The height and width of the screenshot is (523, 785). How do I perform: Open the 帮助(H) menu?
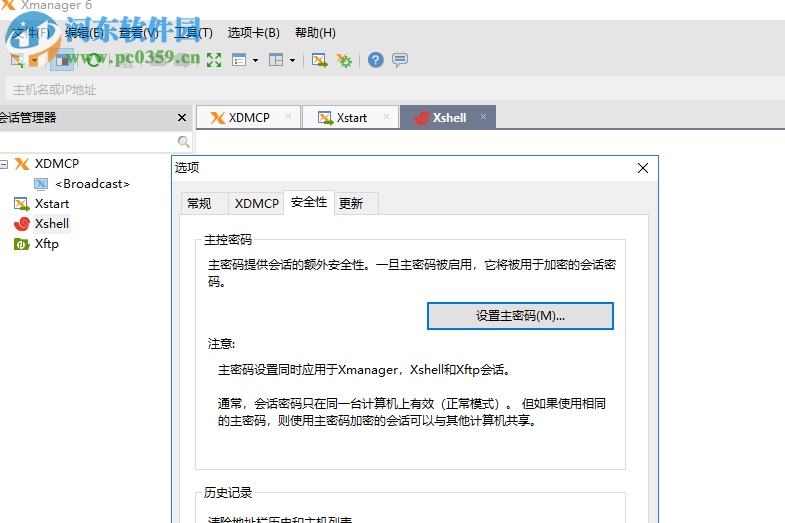[x=315, y=33]
